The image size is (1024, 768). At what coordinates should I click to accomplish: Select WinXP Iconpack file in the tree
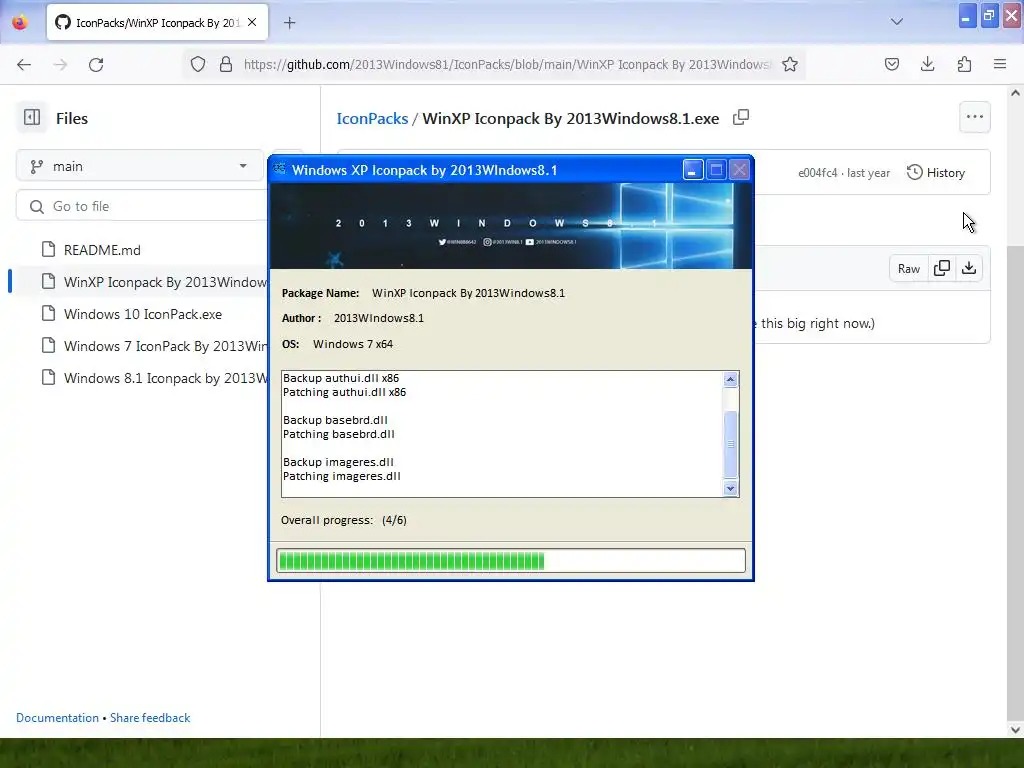tap(154, 281)
